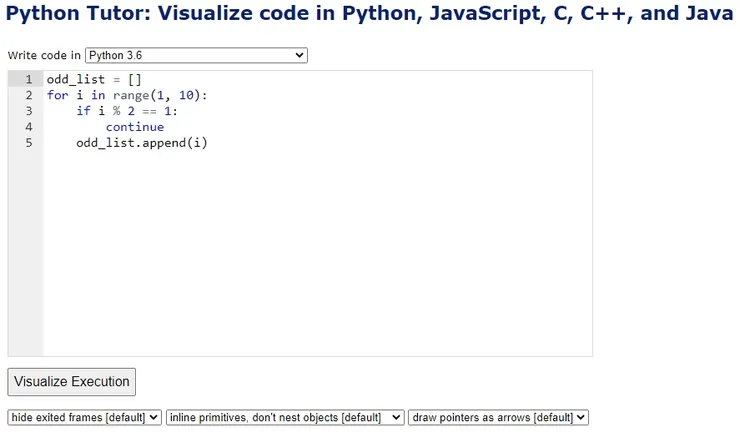Image resolution: width=740 pixels, height=432 pixels.
Task: Click the 'odd_list.append(i)' line
Action: pyautogui.click(x=141, y=143)
